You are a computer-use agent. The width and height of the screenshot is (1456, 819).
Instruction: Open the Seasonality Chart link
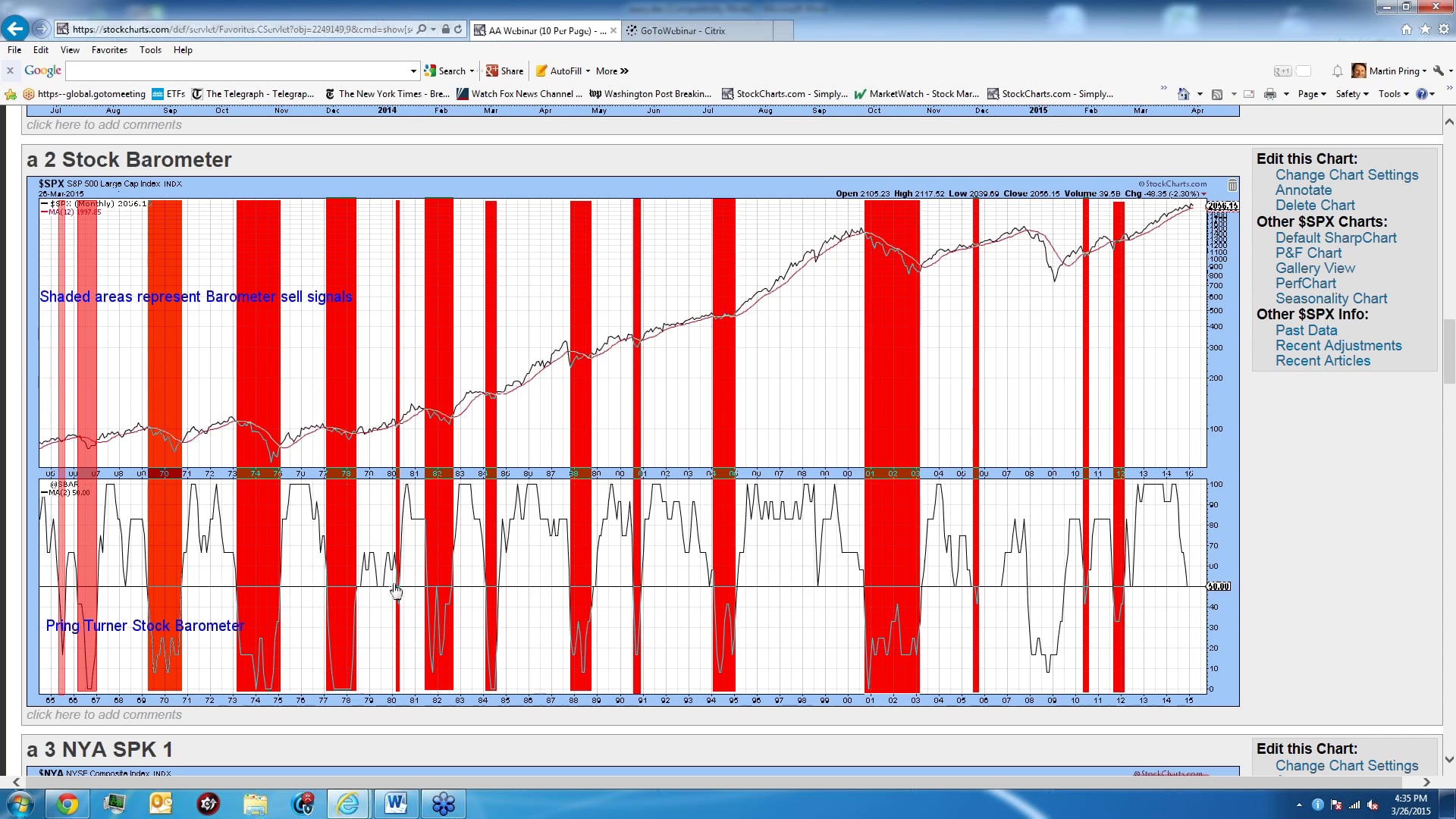pyautogui.click(x=1331, y=299)
